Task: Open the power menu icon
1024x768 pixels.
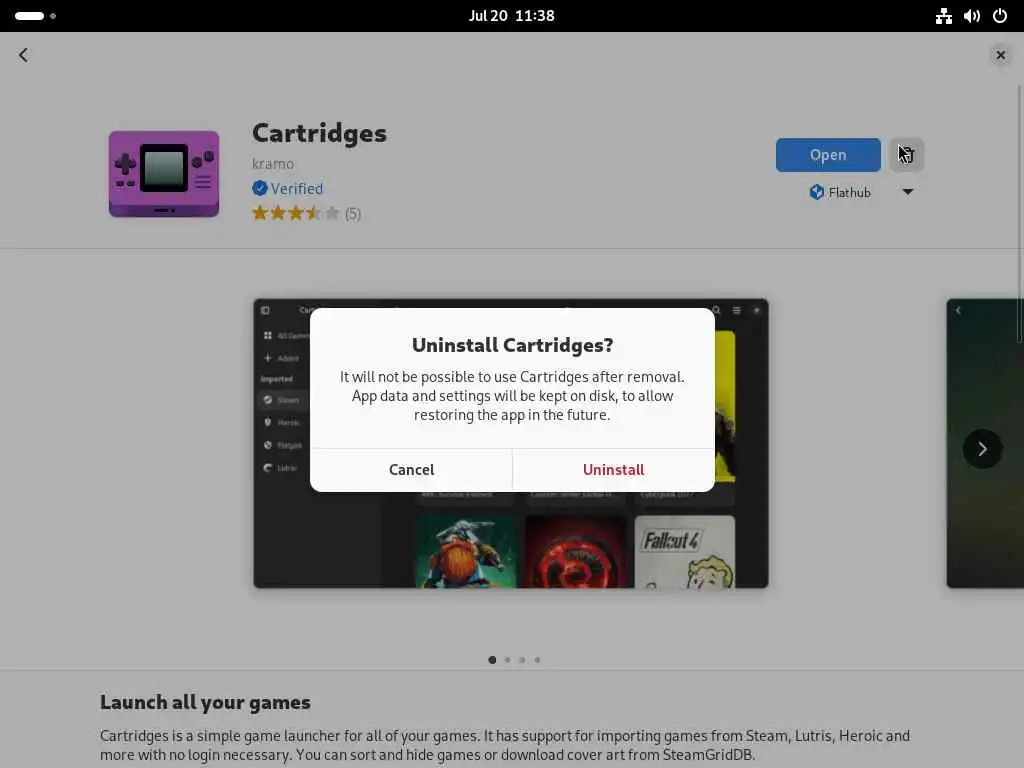Action: coord(1000,16)
